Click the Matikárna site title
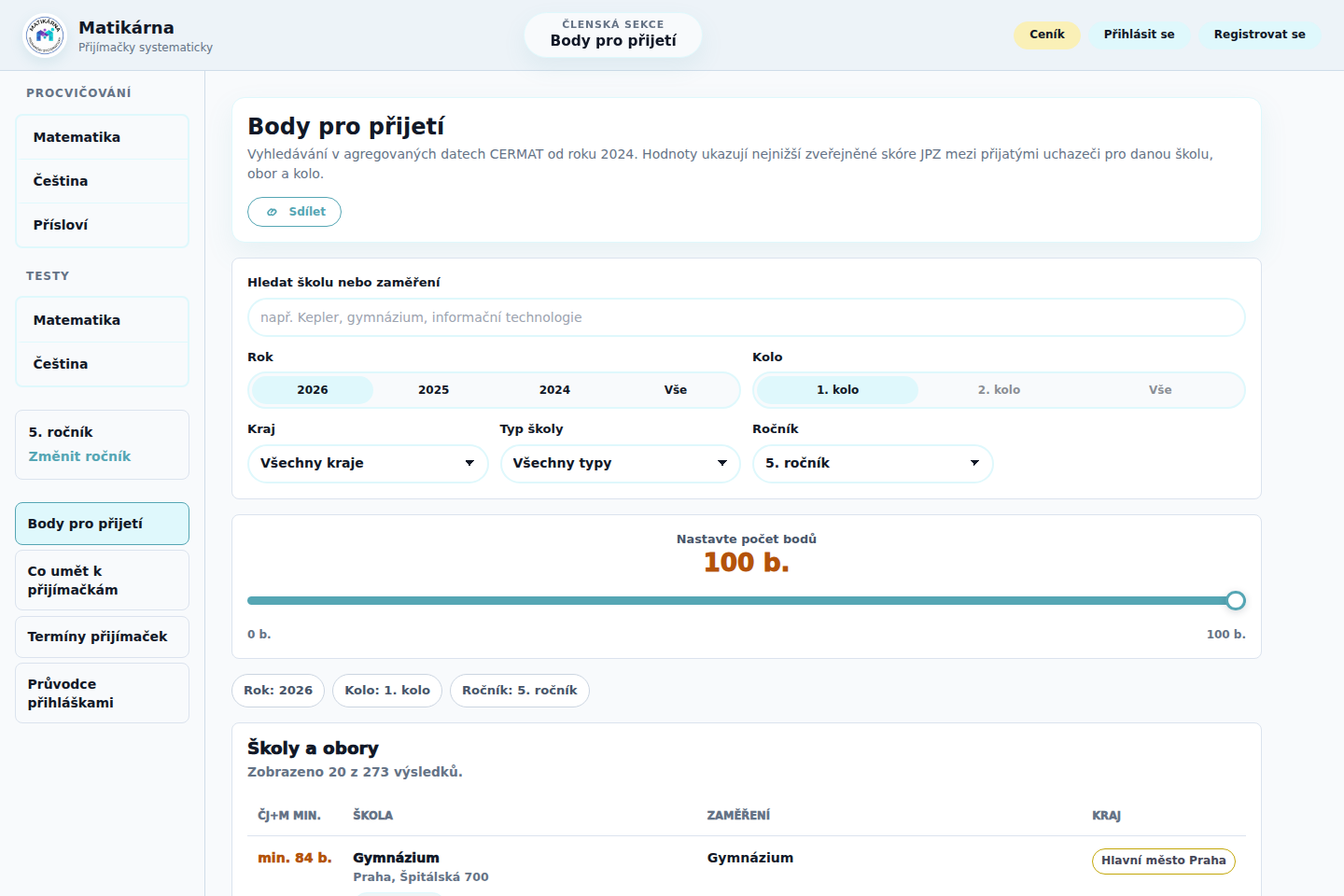 click(x=126, y=27)
